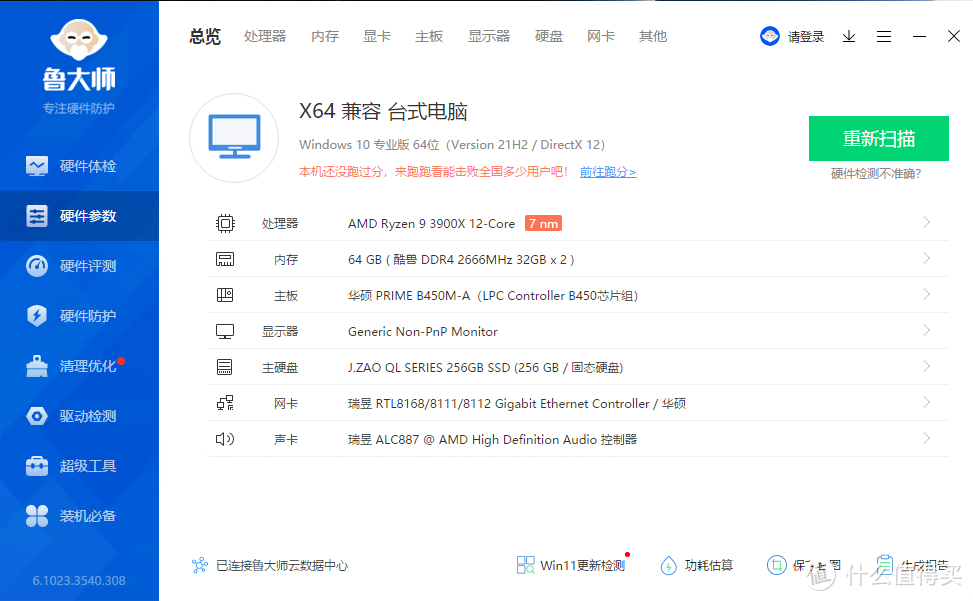Viewport: 973px width, 601px height.
Task: Expand the 声卡 row chevron
Action: pyautogui.click(x=926, y=438)
